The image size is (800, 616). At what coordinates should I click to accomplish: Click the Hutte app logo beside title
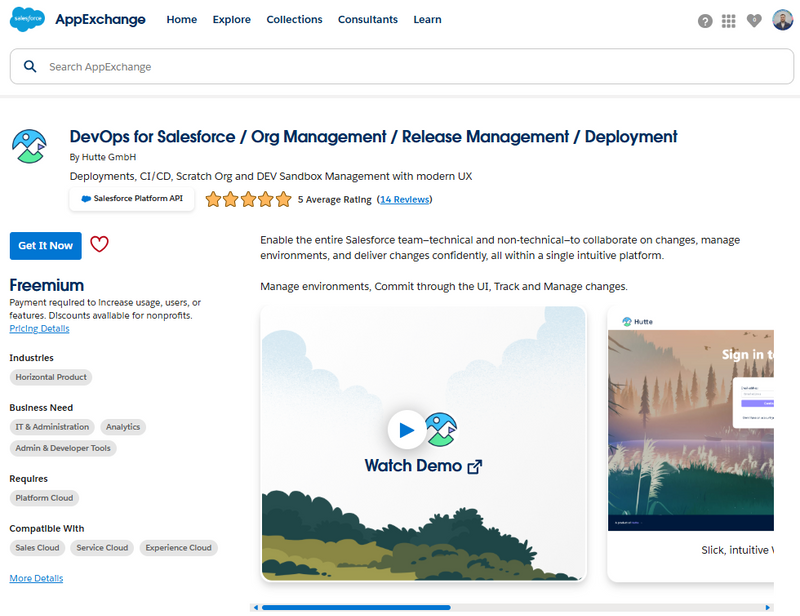click(x=30, y=146)
